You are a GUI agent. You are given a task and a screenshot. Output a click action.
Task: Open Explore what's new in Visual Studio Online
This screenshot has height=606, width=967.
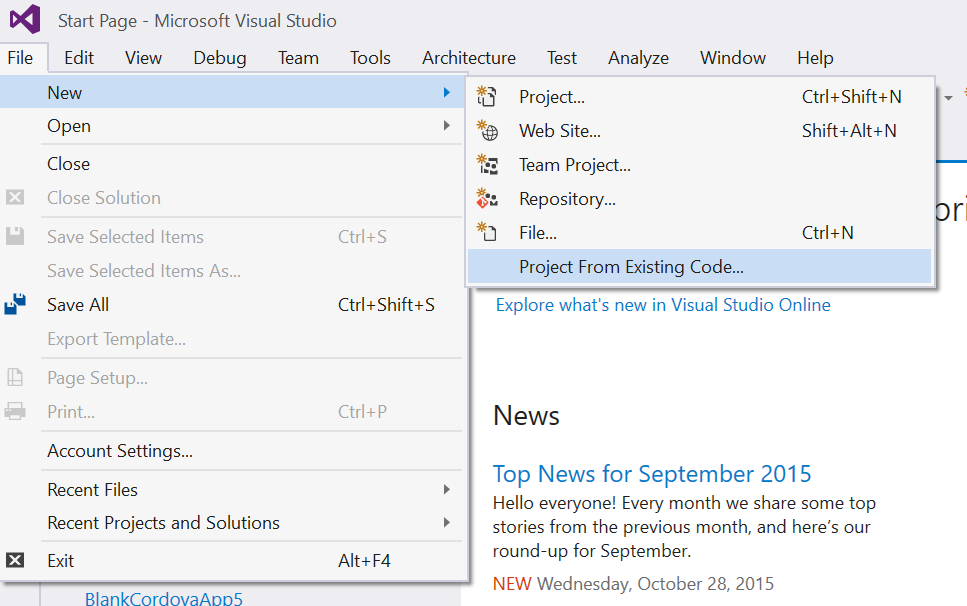pos(663,305)
